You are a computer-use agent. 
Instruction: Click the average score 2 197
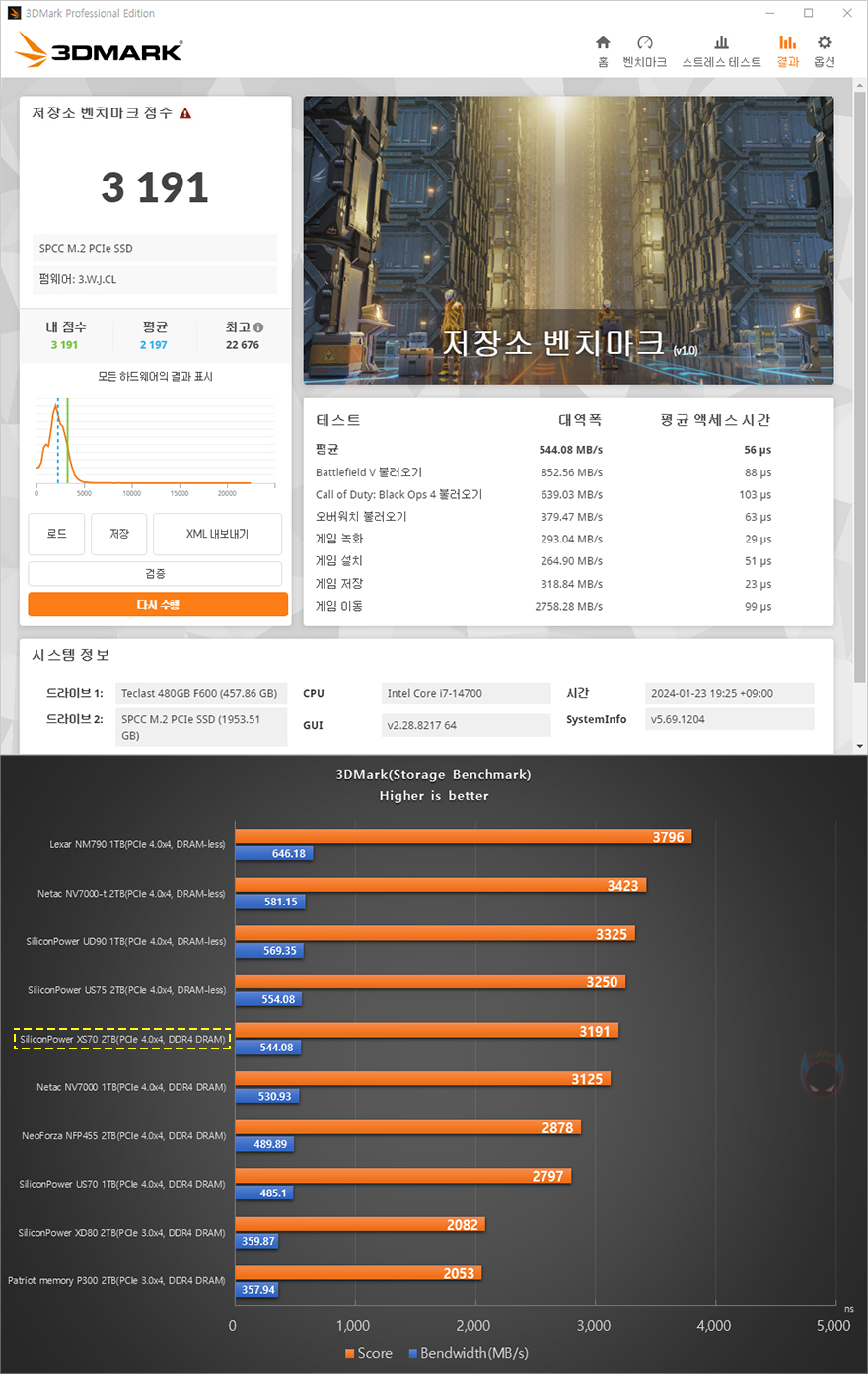[154, 345]
